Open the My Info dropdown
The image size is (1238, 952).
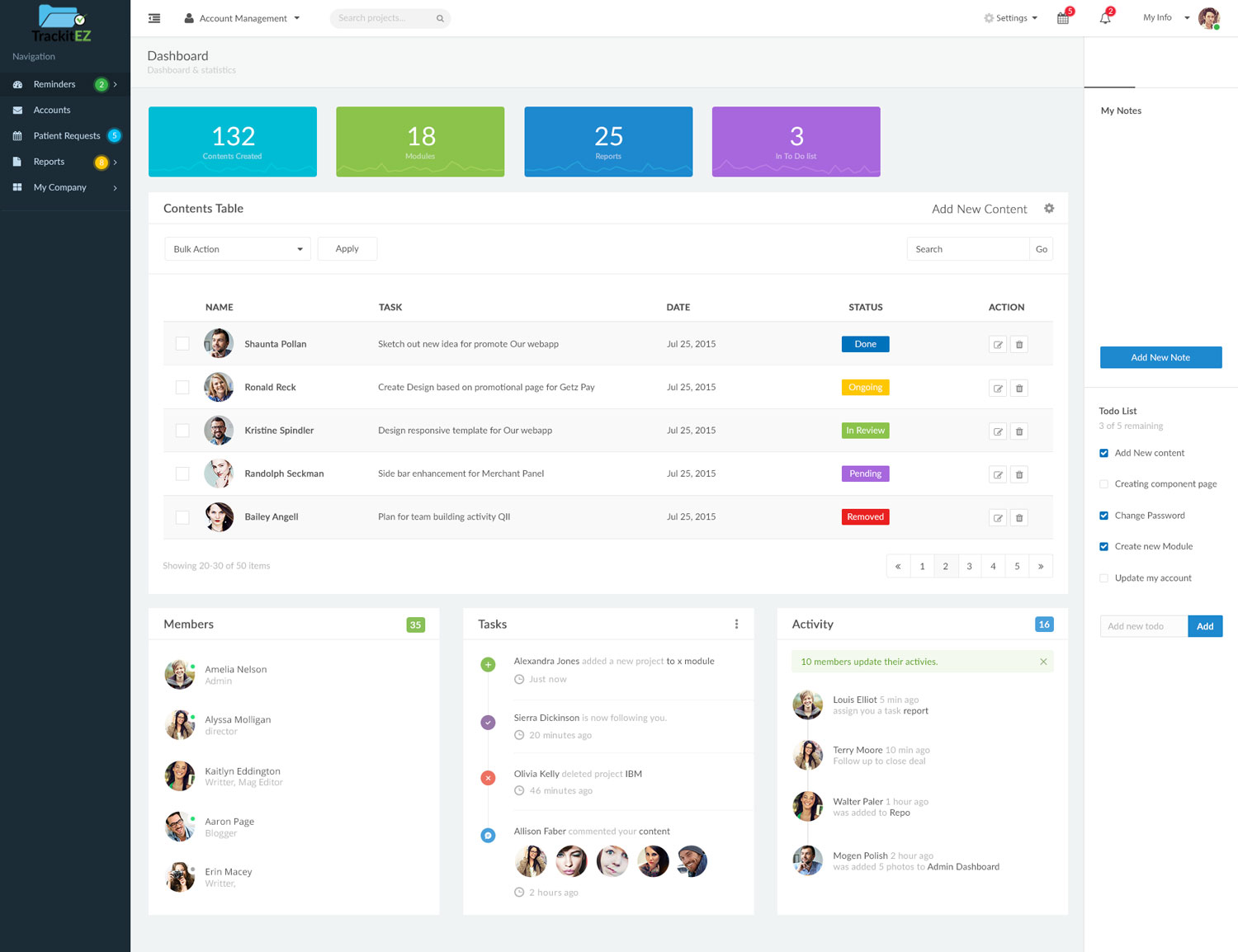click(1166, 17)
